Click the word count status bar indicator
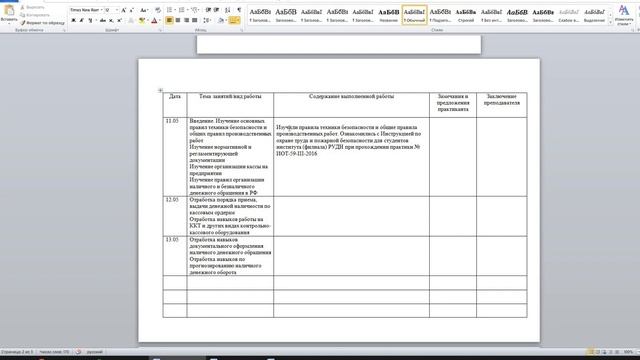640x360 pixels. point(54,352)
